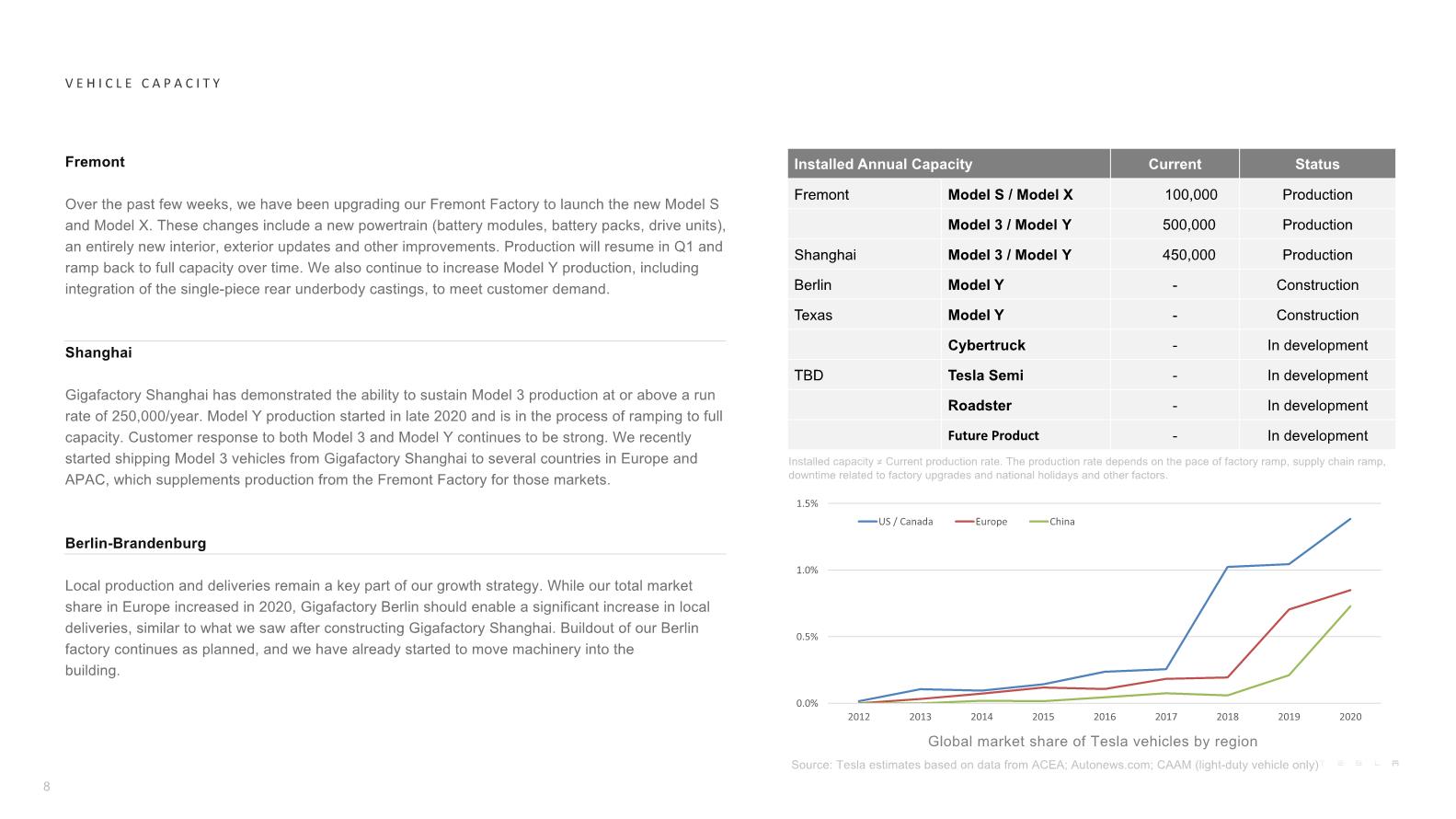
Task: Click the 2020 x-axis label
Action: point(1350,717)
